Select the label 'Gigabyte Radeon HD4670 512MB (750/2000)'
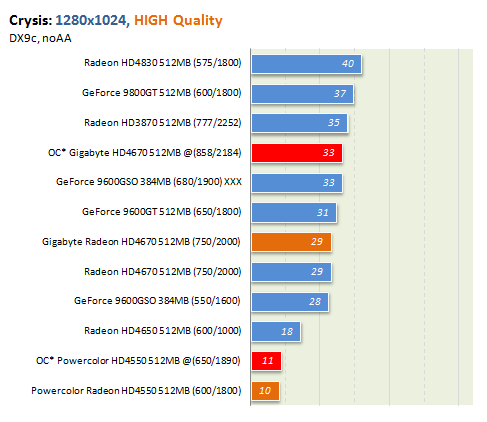This screenshot has height=422, width=487. pos(141,241)
